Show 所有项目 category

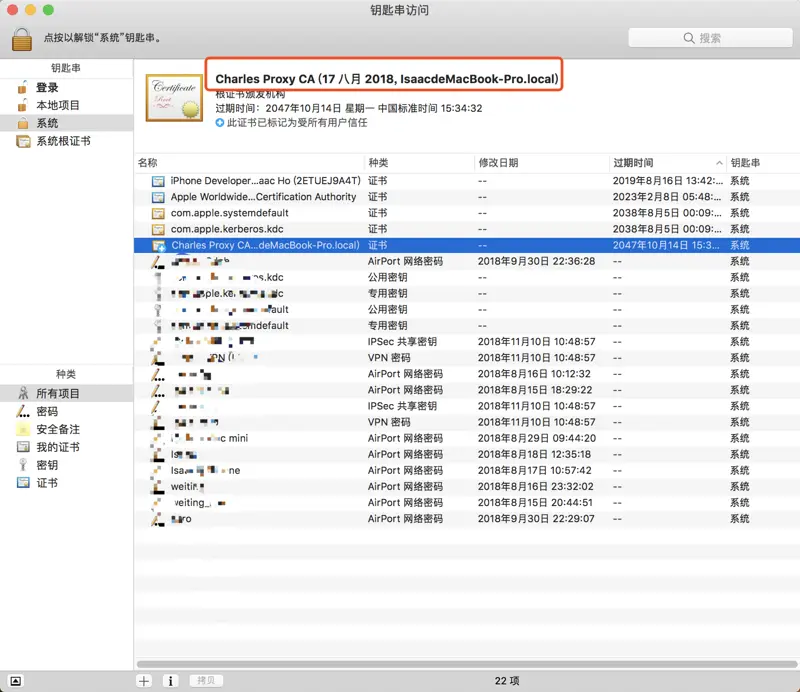pyautogui.click(x=66, y=393)
